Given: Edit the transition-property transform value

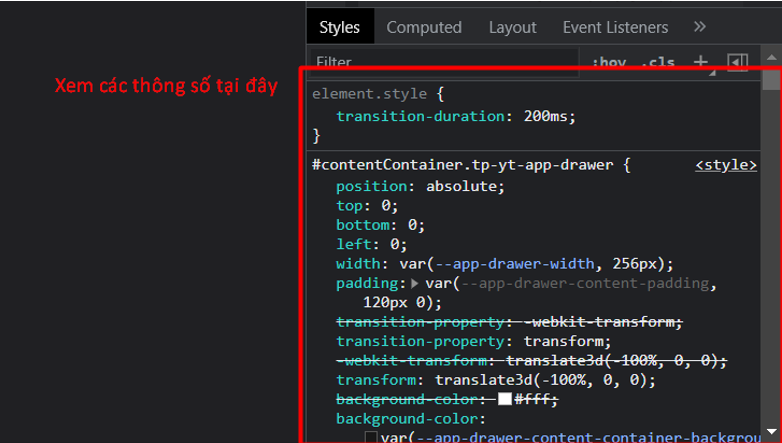Looking at the screenshot, I should [x=563, y=341].
